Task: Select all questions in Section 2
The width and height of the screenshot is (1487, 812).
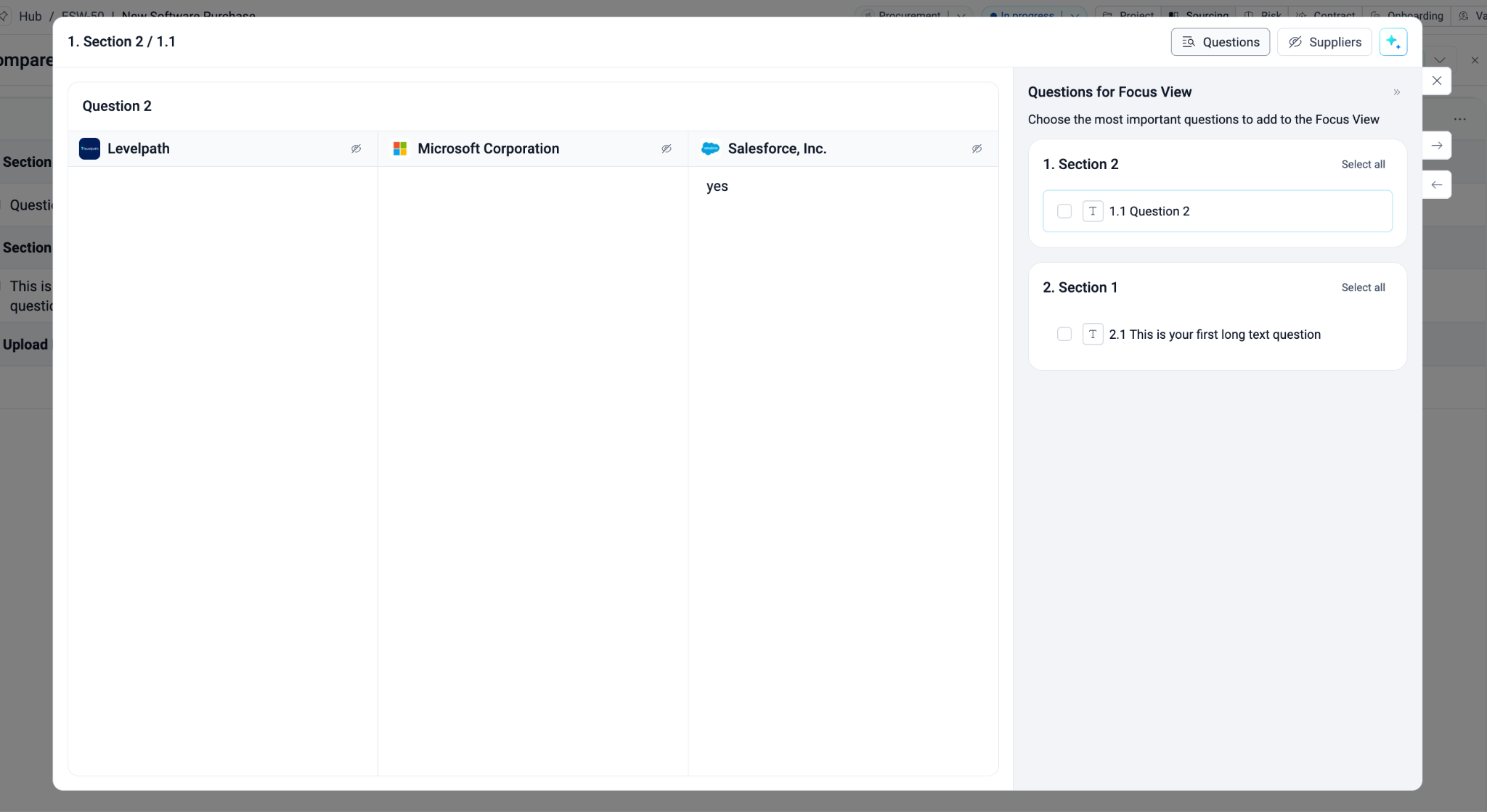Action: [x=1363, y=165]
